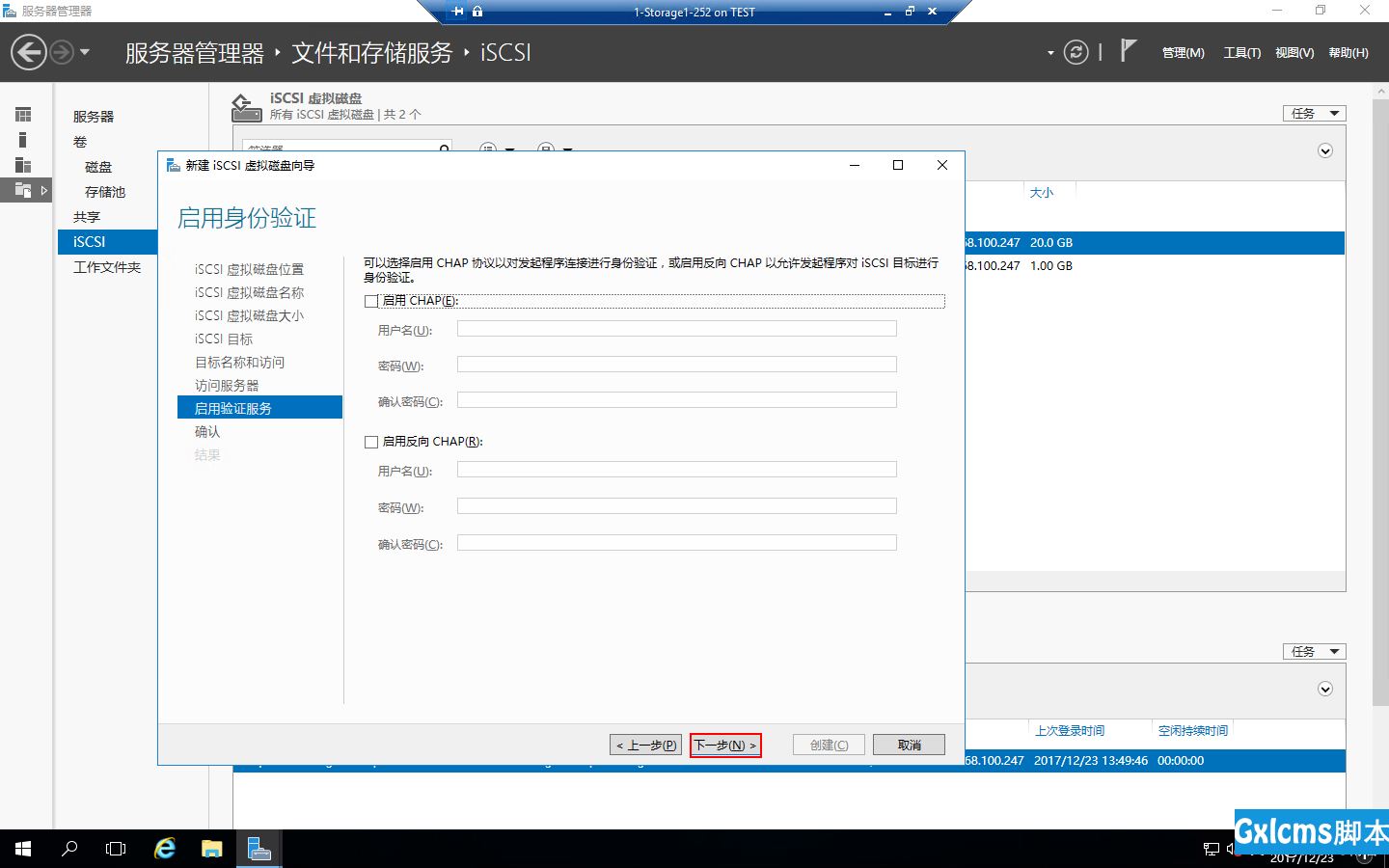The height and width of the screenshot is (868, 1389).
Task: Click the CHAP 确认密码 input field
Action: tap(676, 400)
